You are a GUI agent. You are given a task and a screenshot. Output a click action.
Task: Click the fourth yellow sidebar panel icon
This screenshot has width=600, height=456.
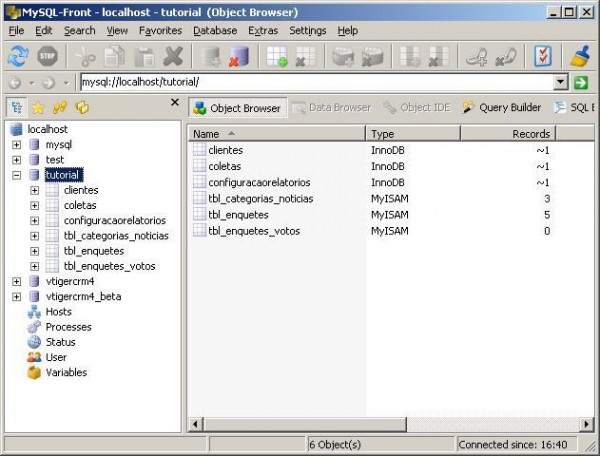[82, 108]
